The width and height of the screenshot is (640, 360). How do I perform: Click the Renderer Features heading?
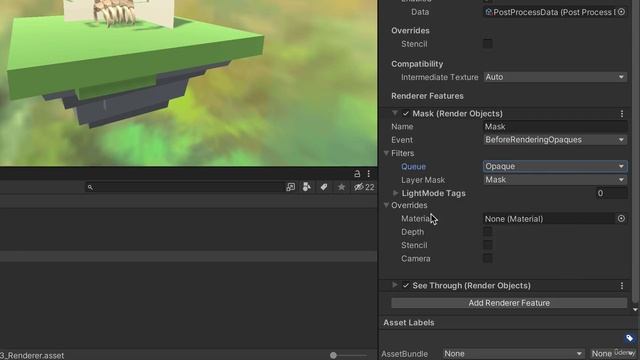click(x=427, y=96)
